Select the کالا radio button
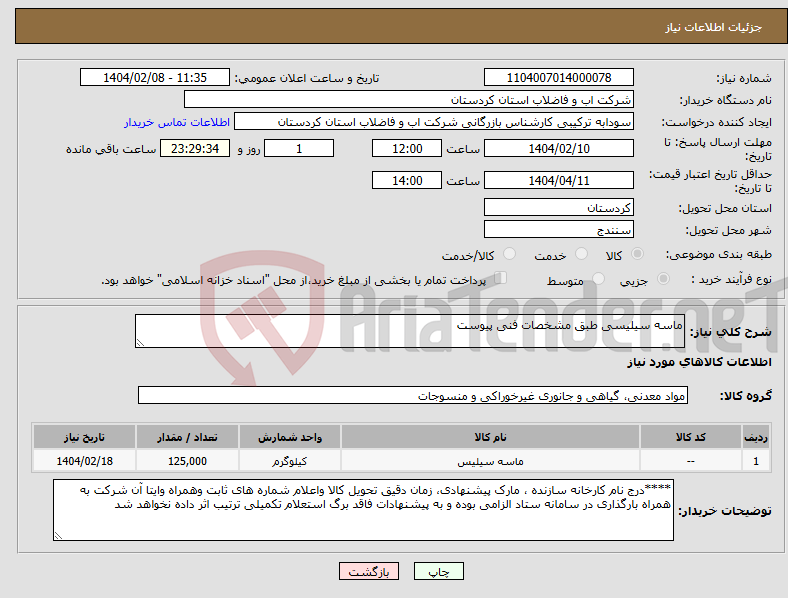This screenshot has width=788, height=598. click(637, 254)
